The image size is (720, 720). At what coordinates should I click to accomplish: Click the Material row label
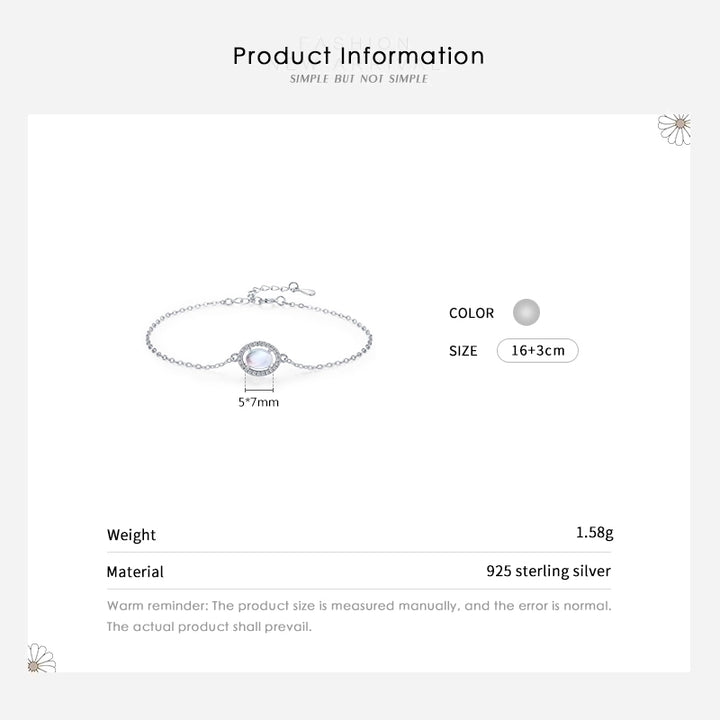[x=135, y=572]
